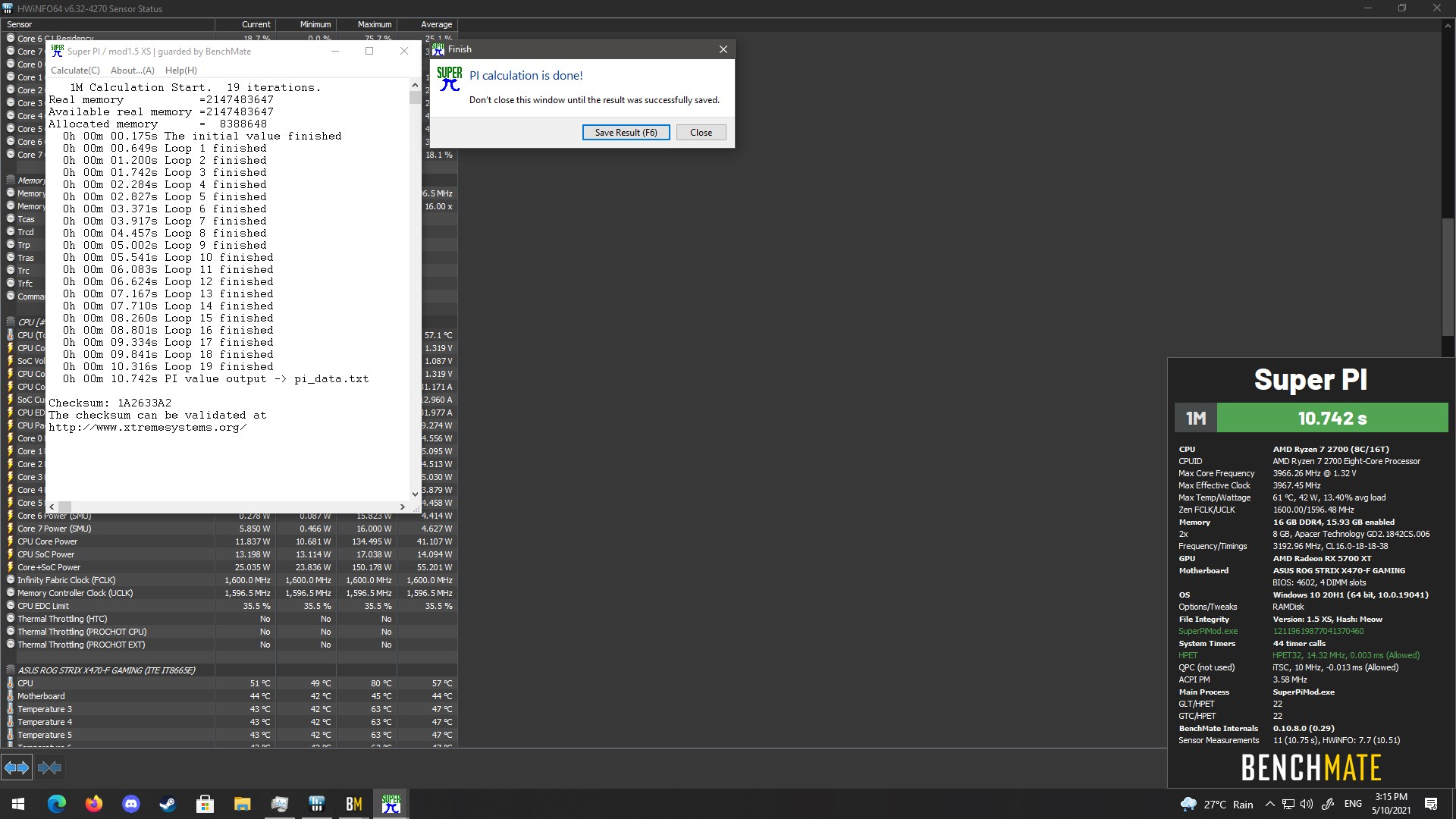Select the Core 7 Power (SMU) row
The image size is (1456, 819).
tap(229, 529)
